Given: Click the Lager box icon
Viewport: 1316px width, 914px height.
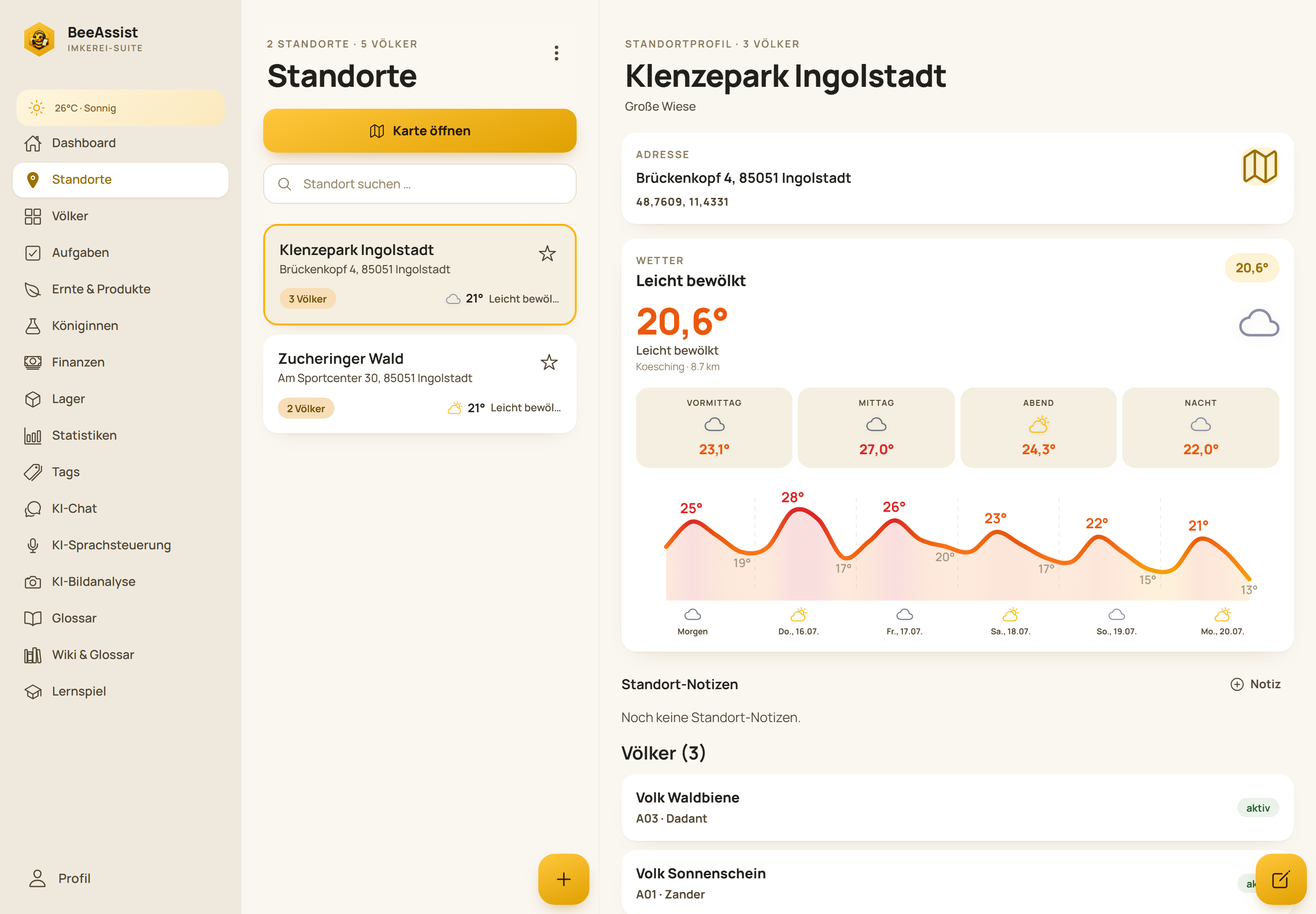Looking at the screenshot, I should [32, 399].
